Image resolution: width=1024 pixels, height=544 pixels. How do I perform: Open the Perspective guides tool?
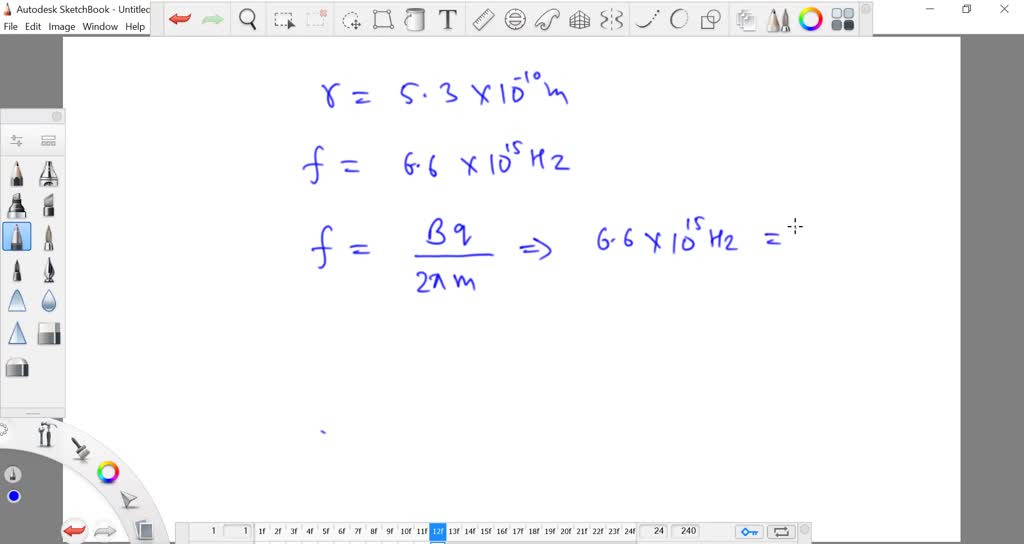tap(579, 20)
